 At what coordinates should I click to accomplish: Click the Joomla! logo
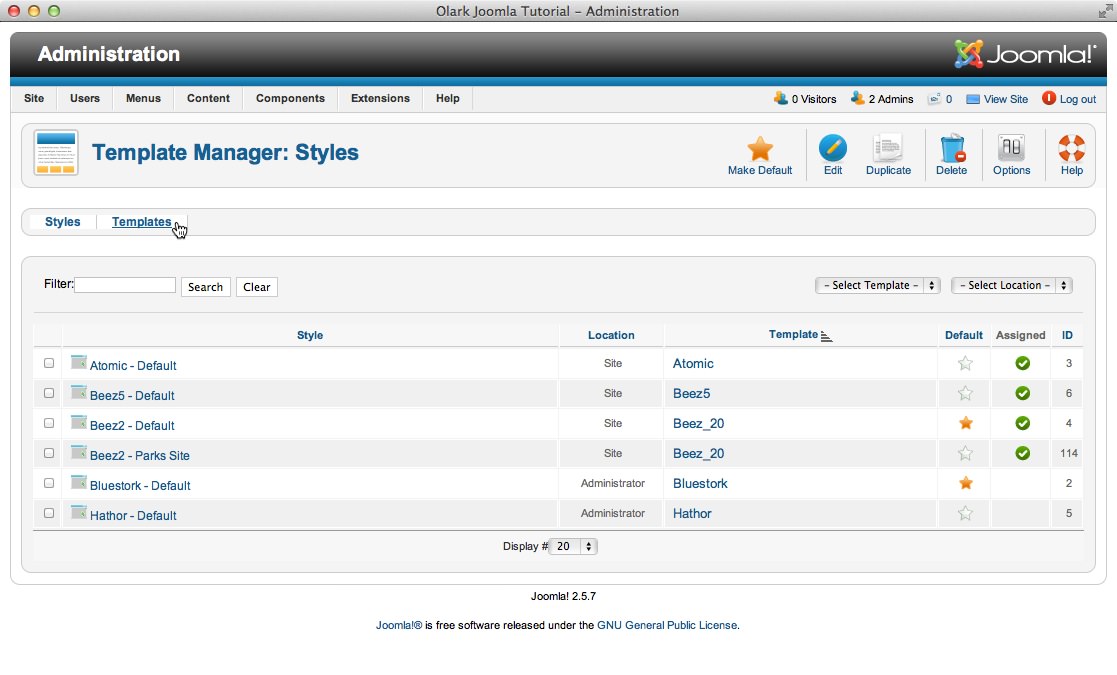(1025, 54)
